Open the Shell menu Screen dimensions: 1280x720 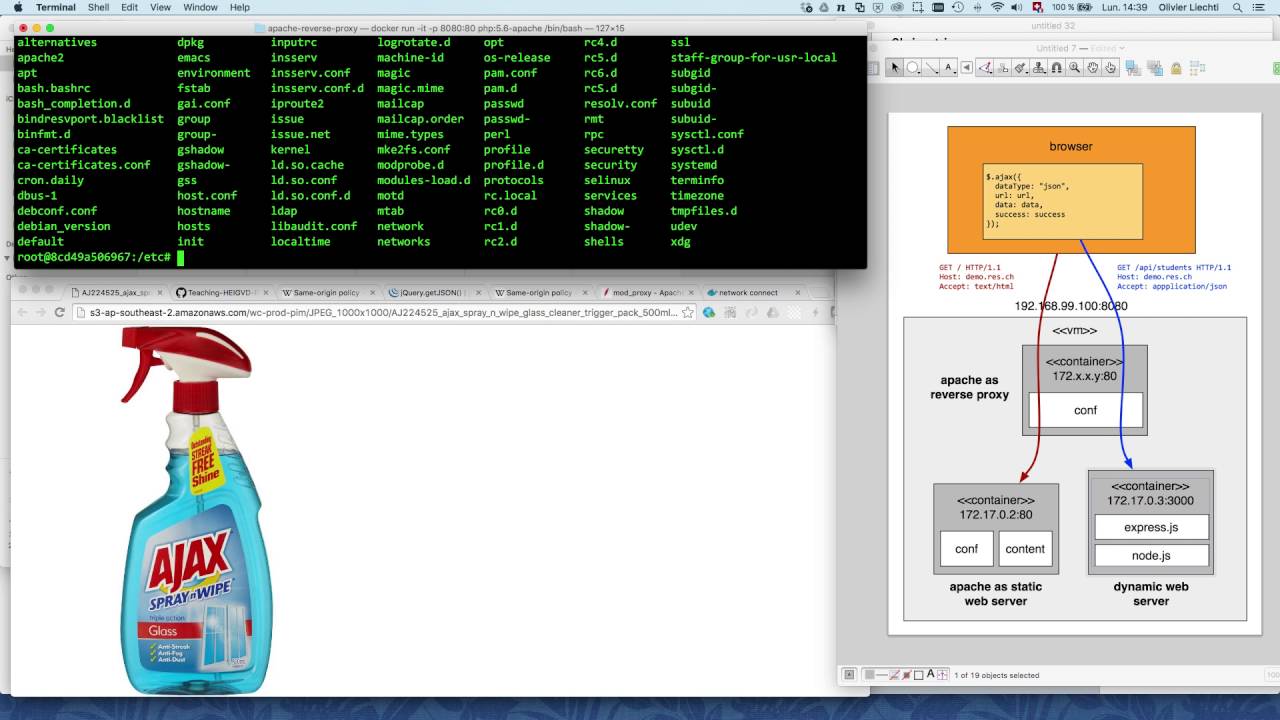click(98, 7)
